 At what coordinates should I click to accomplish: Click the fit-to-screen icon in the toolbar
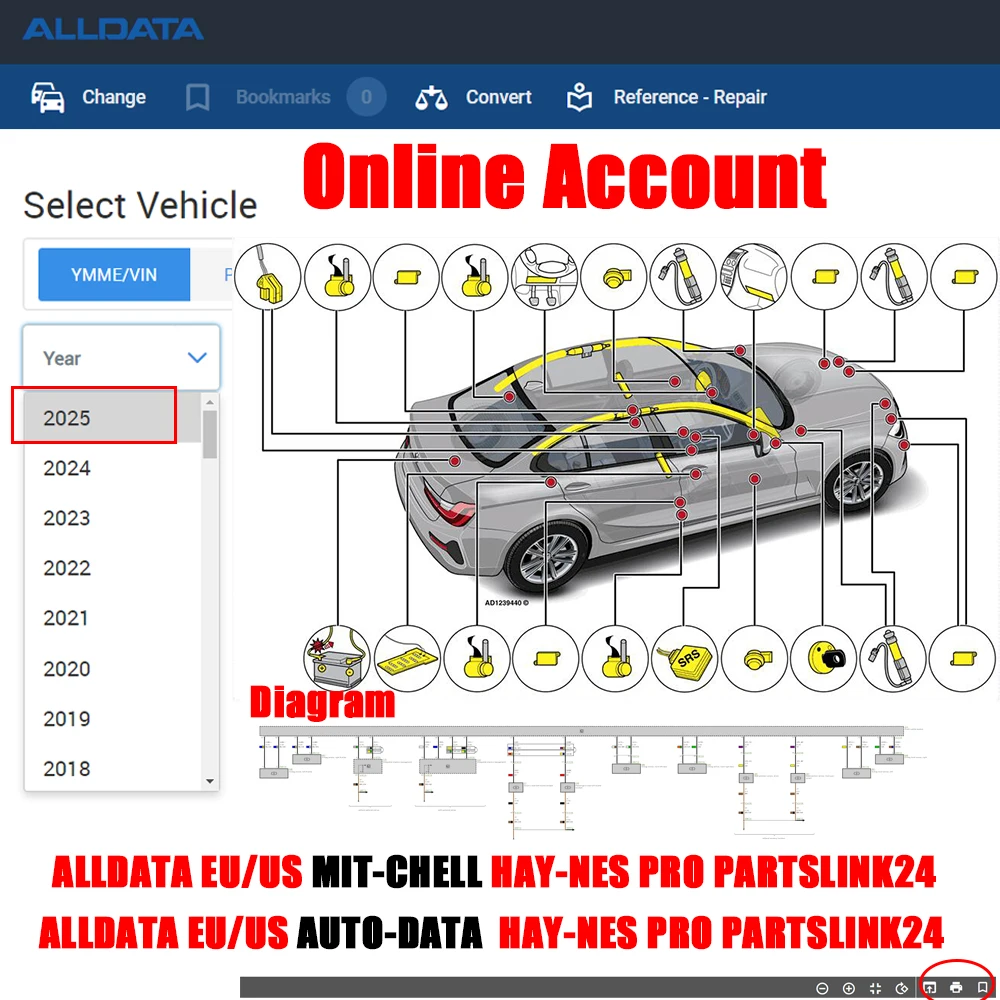tap(876, 987)
